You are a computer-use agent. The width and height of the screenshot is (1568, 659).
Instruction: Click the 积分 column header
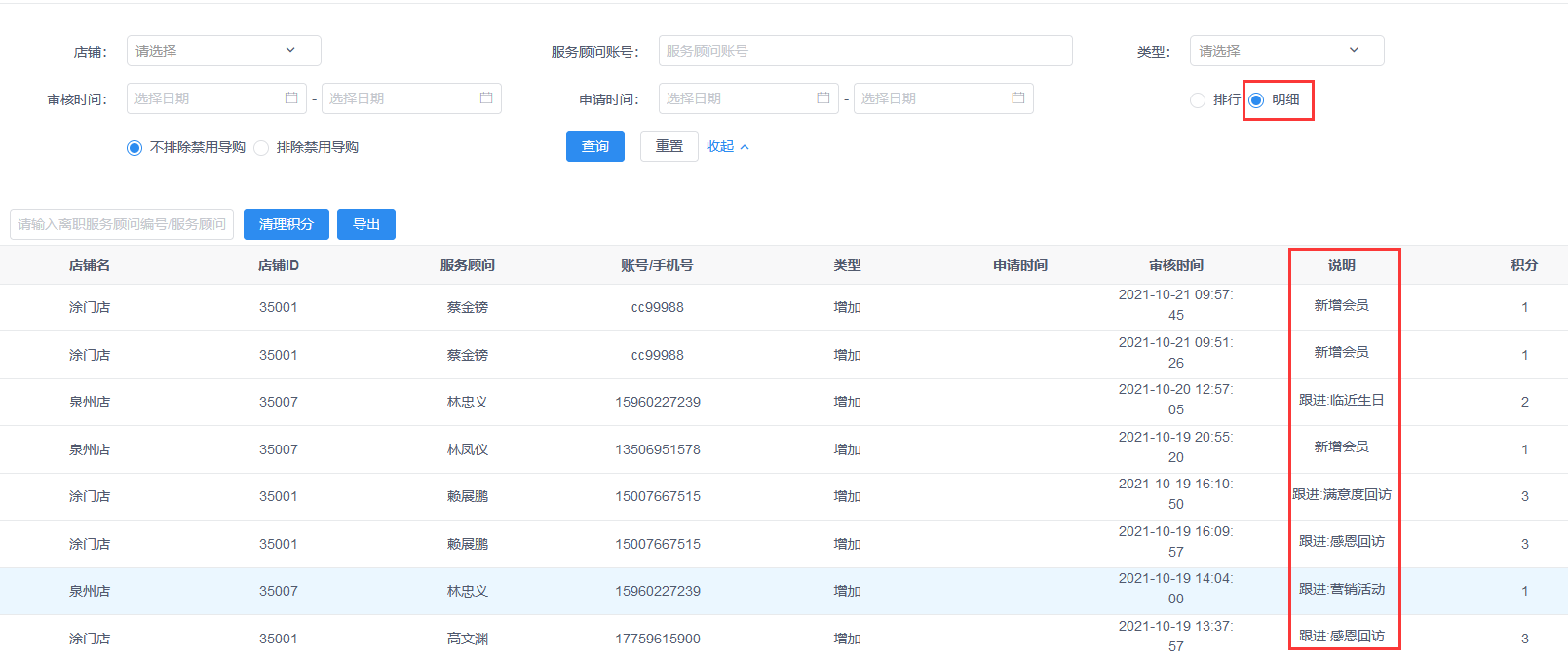pyautogui.click(x=1524, y=265)
